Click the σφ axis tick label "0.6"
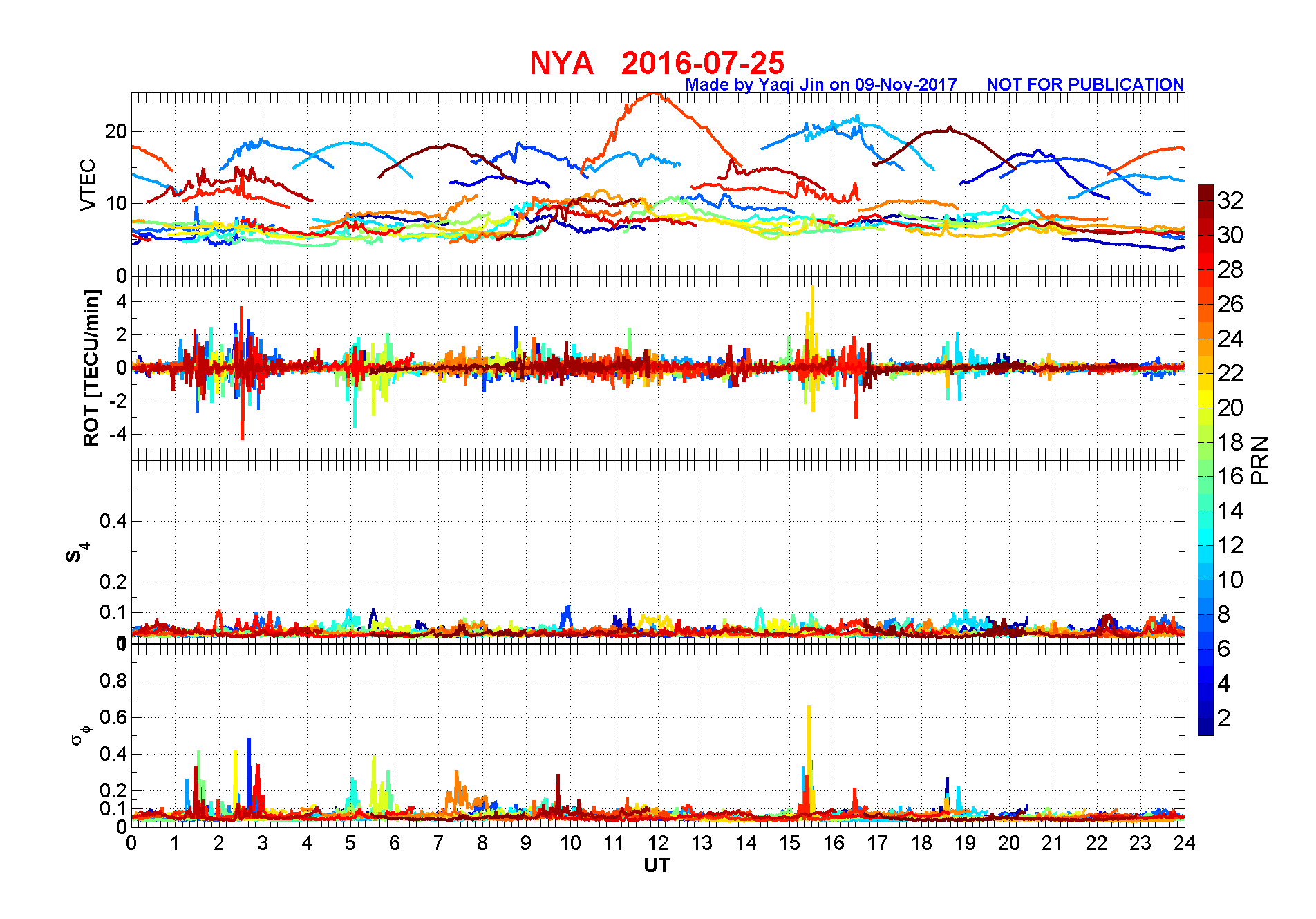Image resolution: width=1316 pixels, height=919 pixels. (x=113, y=717)
